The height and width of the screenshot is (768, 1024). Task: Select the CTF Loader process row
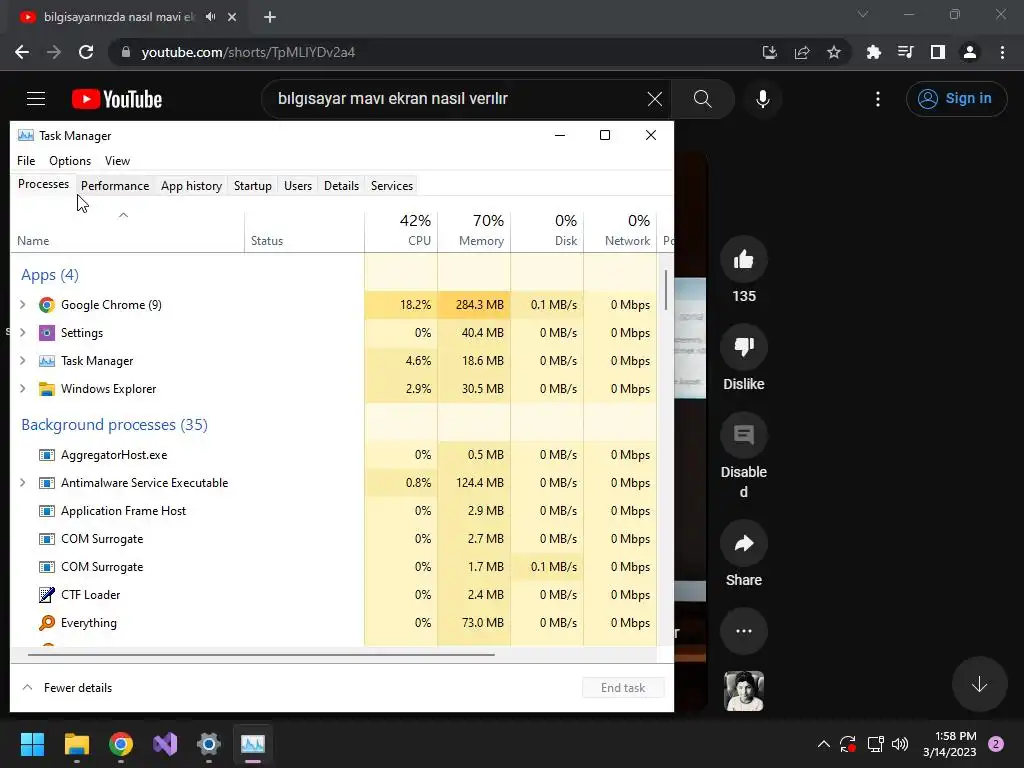334,595
